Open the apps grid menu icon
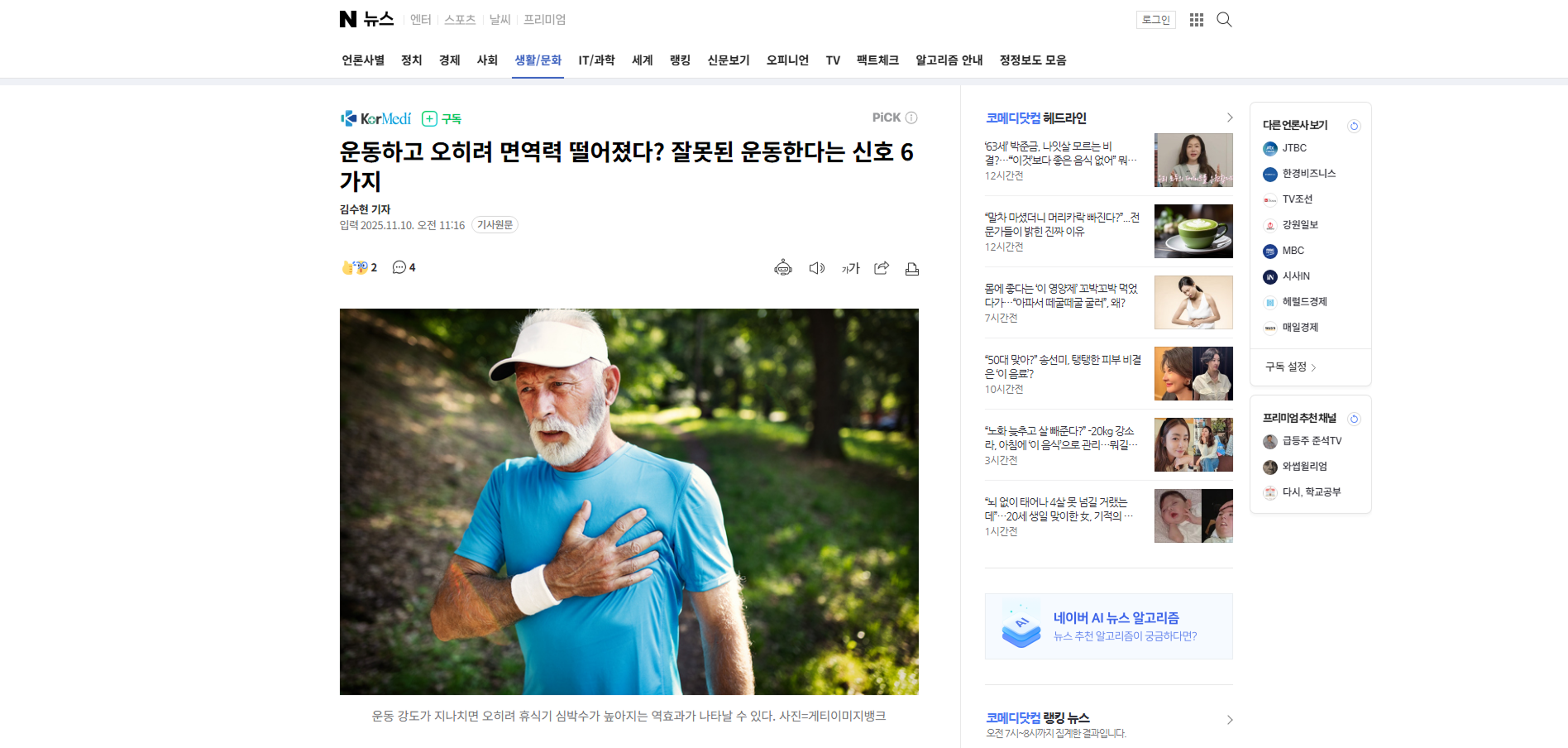The image size is (1568, 748). tap(1196, 20)
